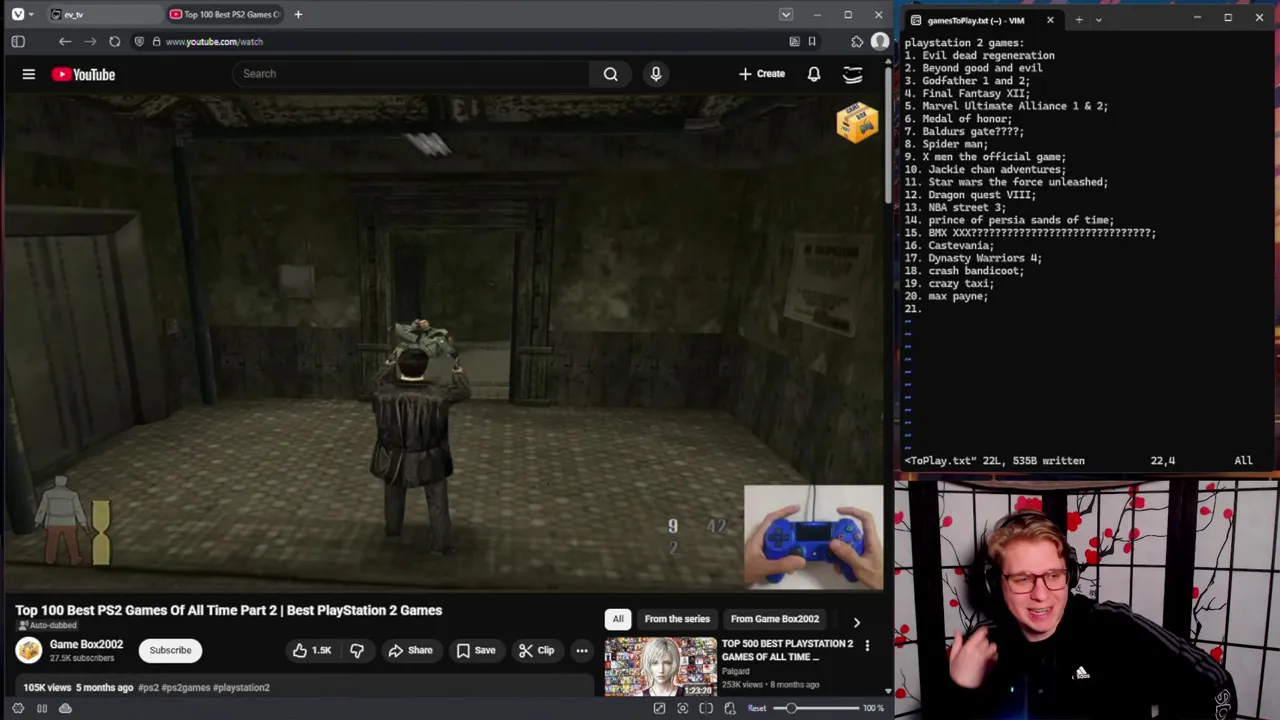Open the #ps2games hashtag link
The image size is (1280, 720).
[186, 687]
